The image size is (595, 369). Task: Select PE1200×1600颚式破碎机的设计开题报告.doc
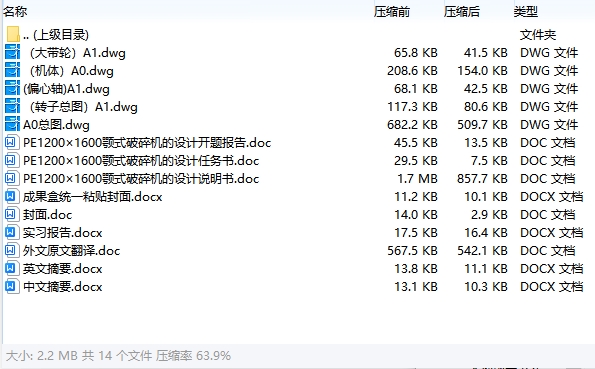coord(147,143)
